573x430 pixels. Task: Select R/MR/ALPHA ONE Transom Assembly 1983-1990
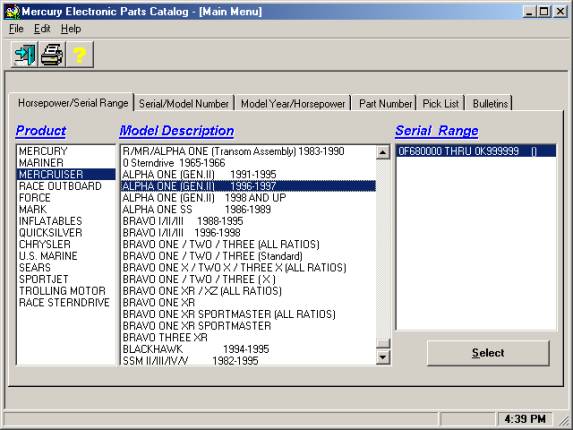248,151
